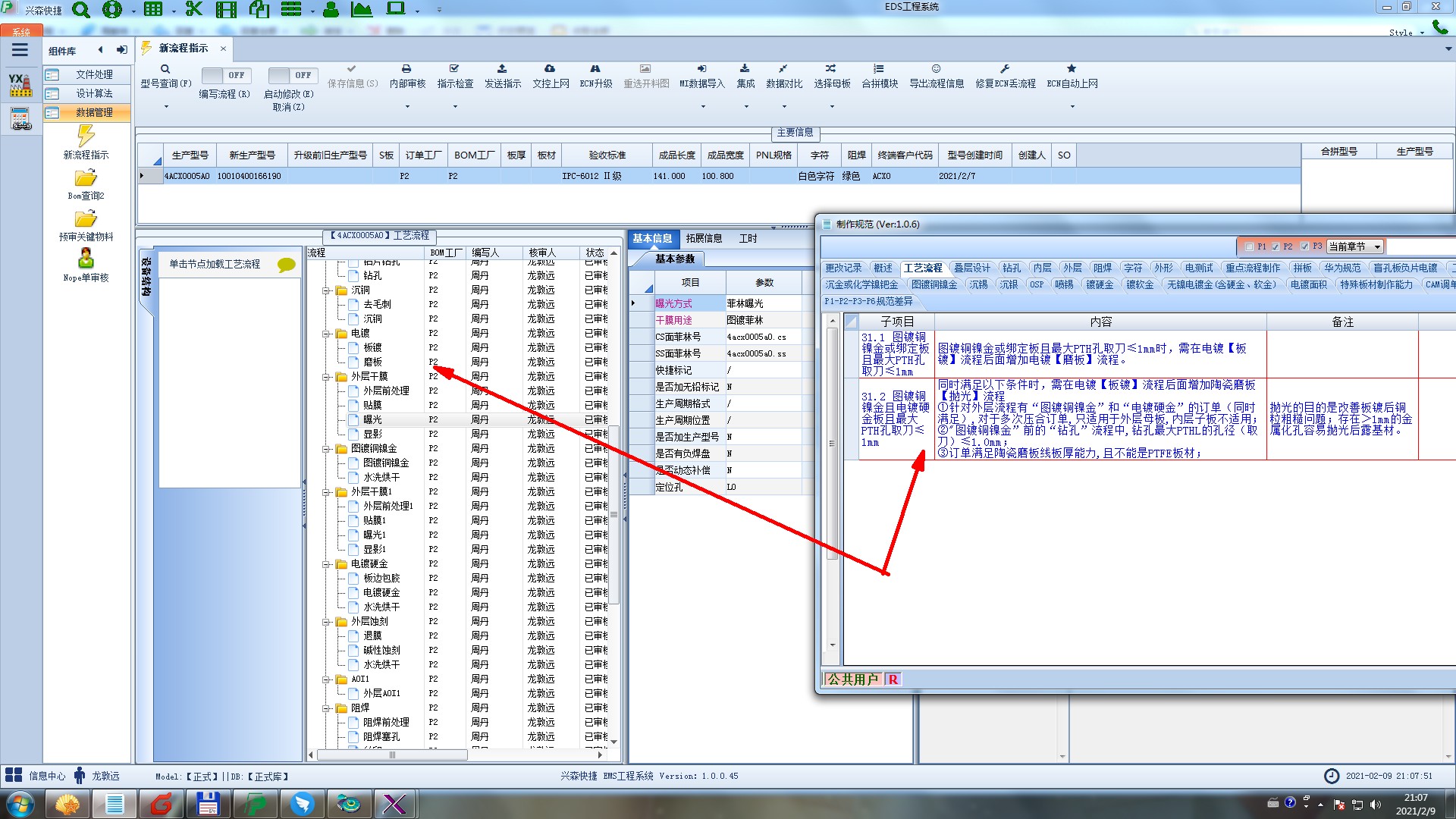Close the 新流程指示 tab
1456x819 pixels.
pos(223,48)
